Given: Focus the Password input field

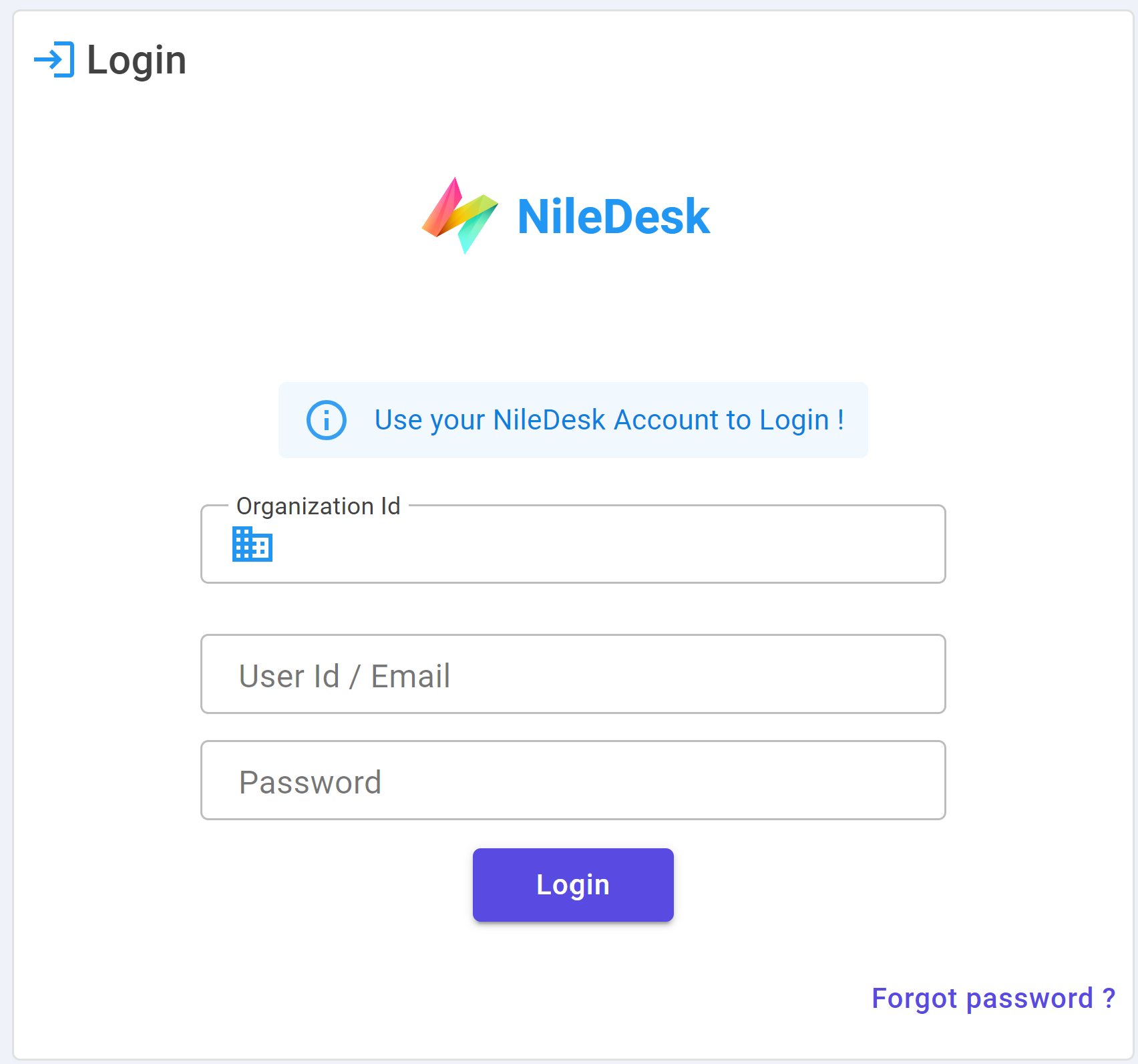Looking at the screenshot, I should coord(573,780).
